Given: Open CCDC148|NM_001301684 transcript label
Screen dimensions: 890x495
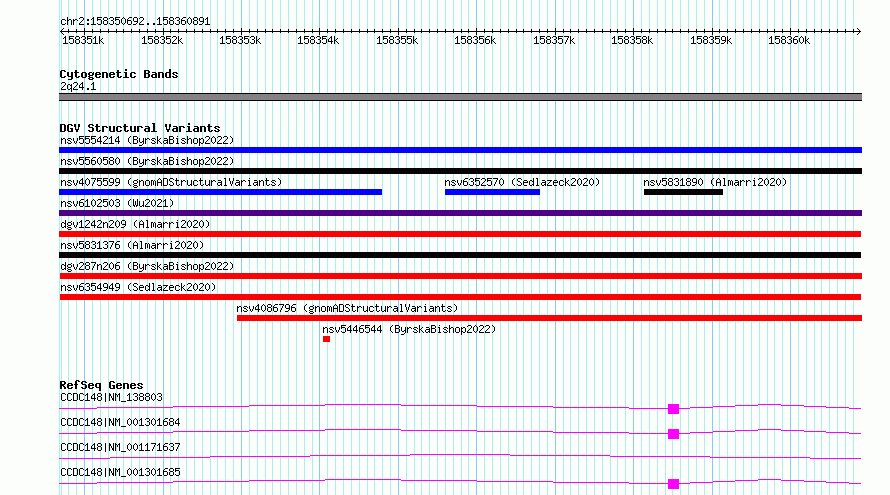Looking at the screenshot, I should point(120,422).
